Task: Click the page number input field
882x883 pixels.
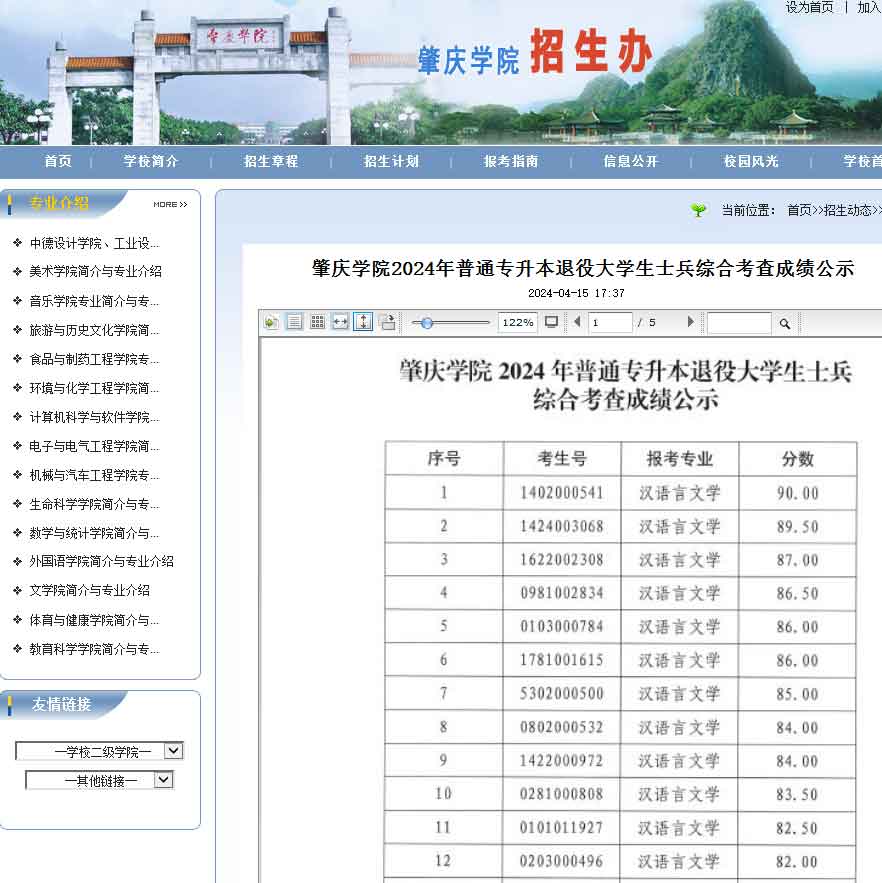Action: (x=610, y=323)
